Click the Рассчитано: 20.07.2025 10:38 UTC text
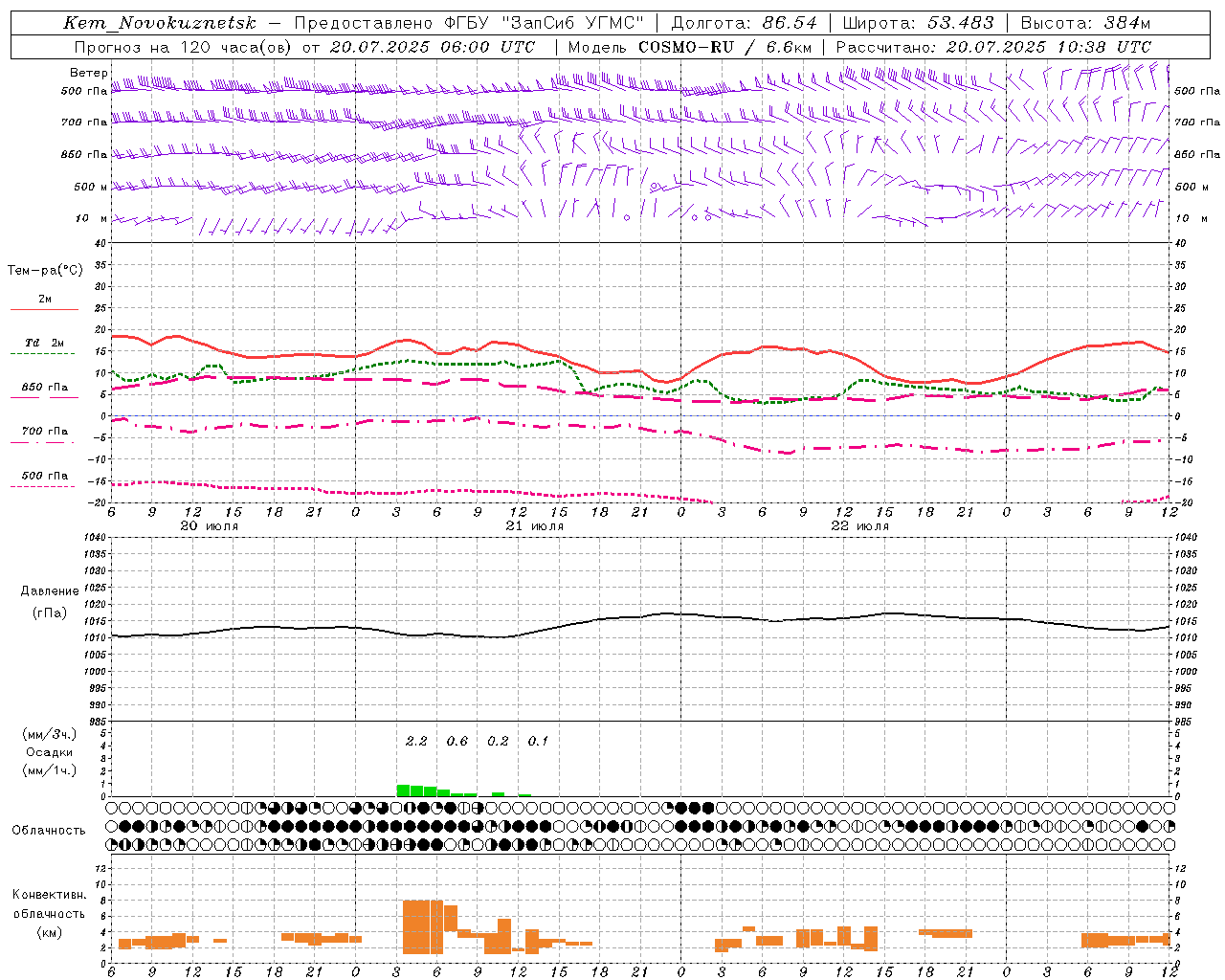 click(x=993, y=47)
